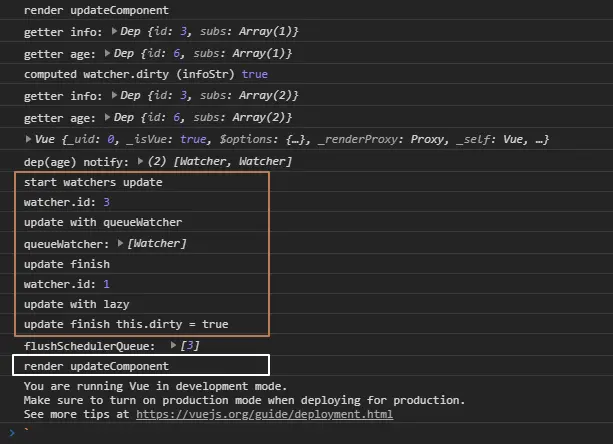Image resolution: width=613 pixels, height=444 pixels.
Task: Select 'update finish' log line
Action: coord(67,264)
